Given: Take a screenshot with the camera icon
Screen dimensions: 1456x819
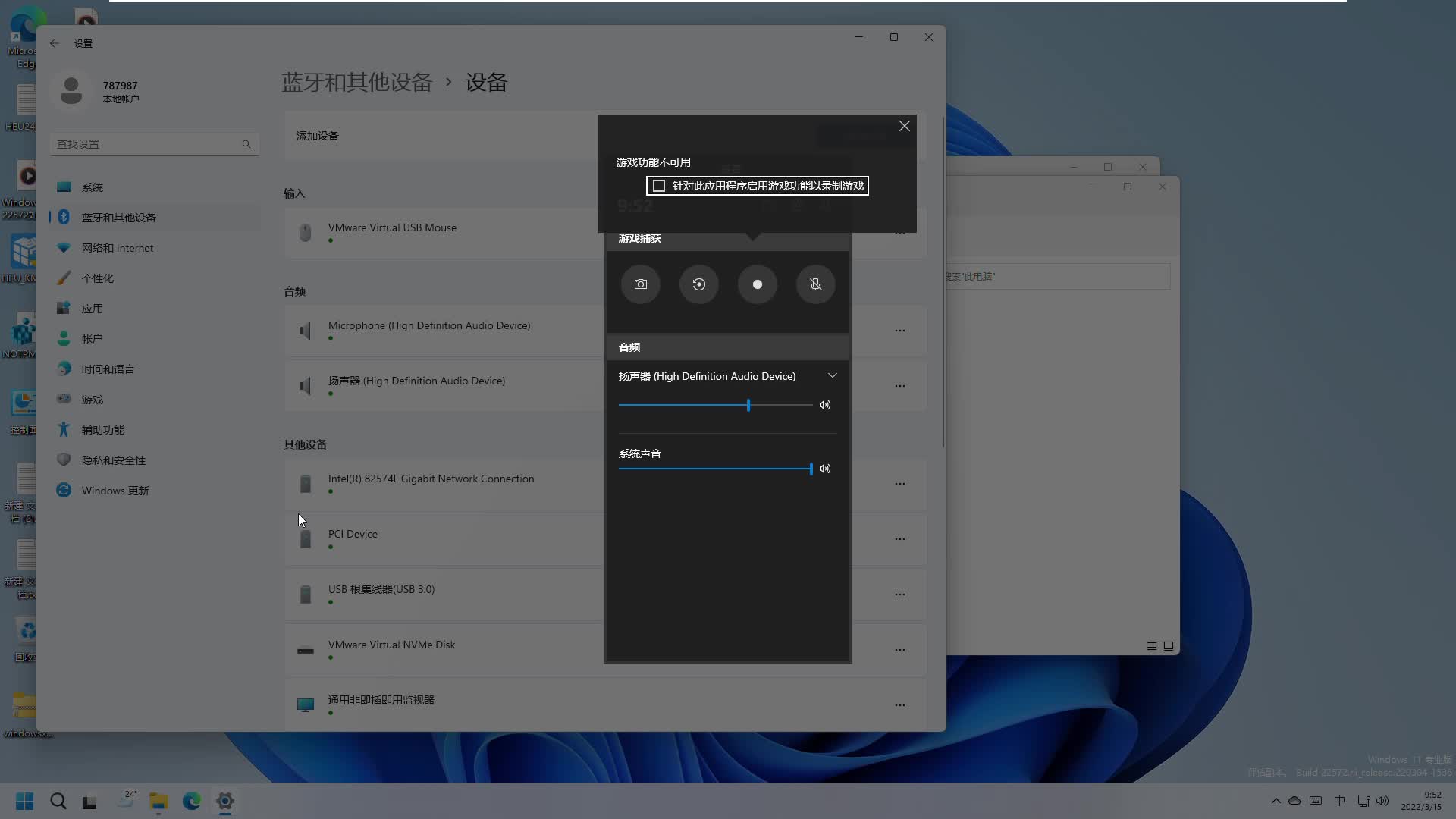Looking at the screenshot, I should click(640, 284).
